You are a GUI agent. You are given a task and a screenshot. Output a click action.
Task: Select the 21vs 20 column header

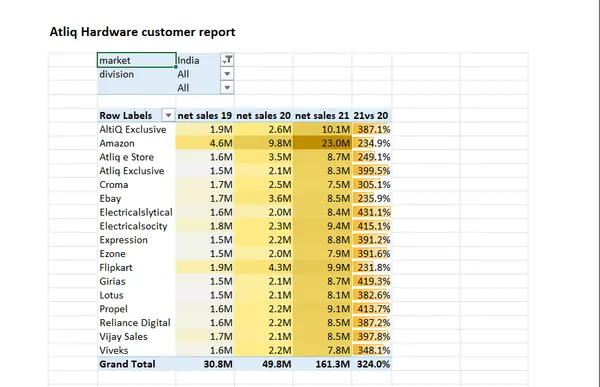[x=371, y=115]
